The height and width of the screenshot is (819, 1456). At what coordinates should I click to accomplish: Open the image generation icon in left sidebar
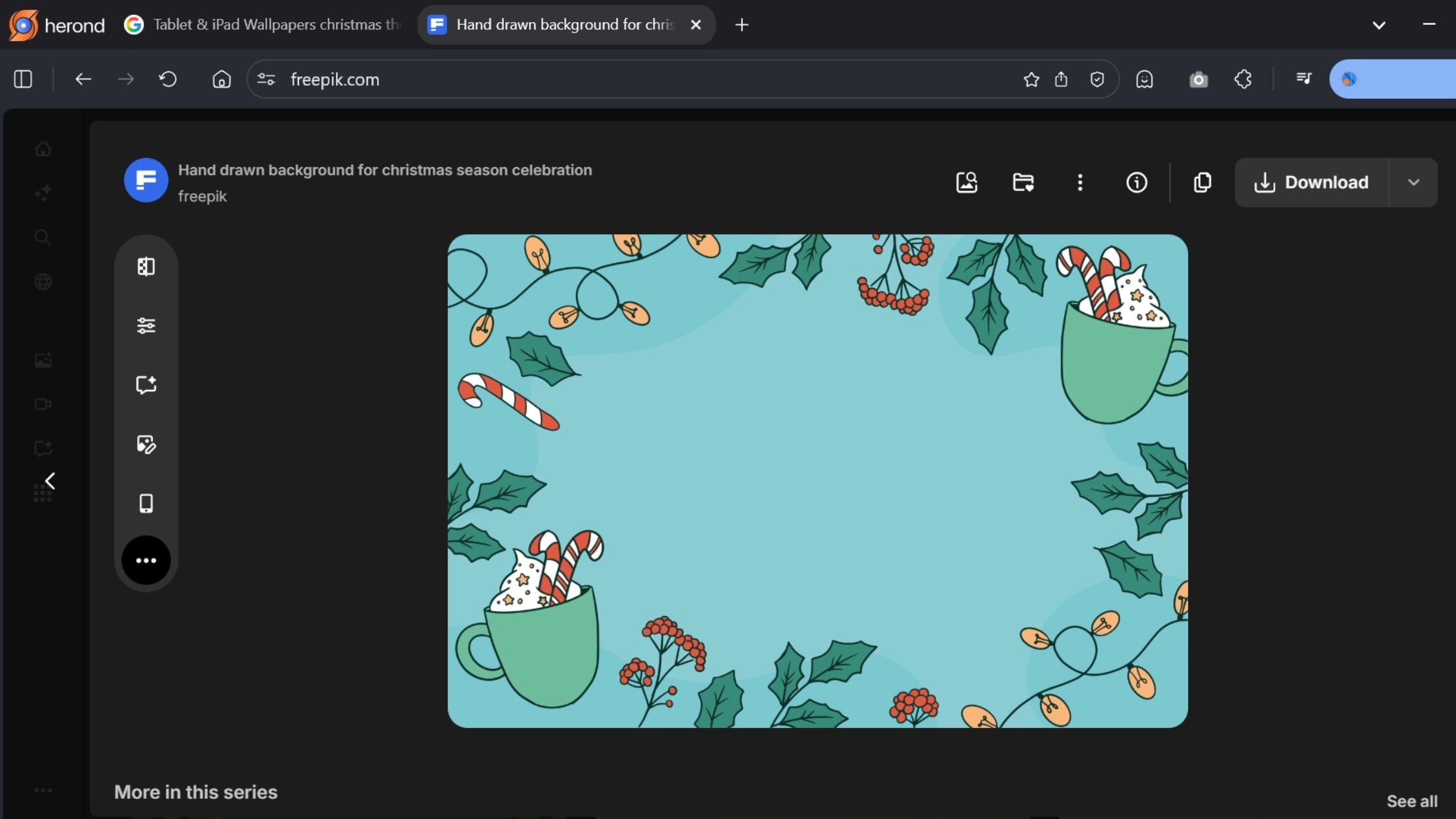coord(44,359)
